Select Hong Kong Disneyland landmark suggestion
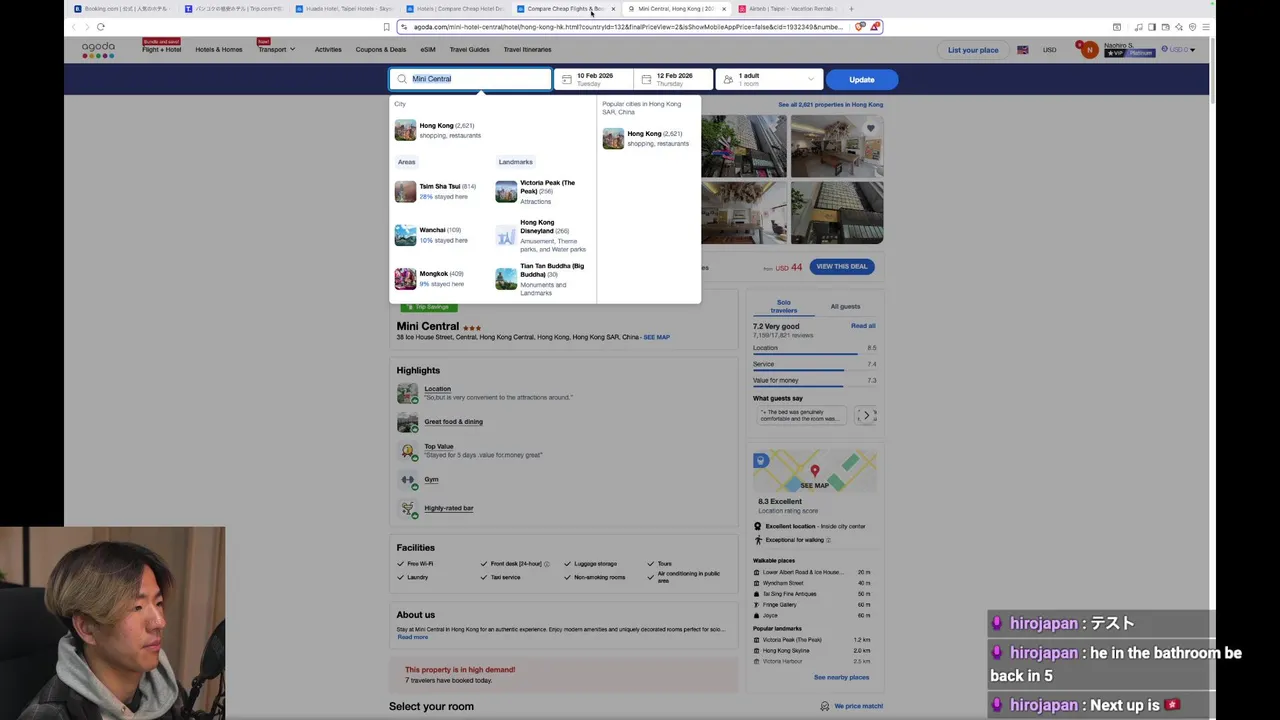Viewport: 1280px width, 720px height. click(543, 235)
